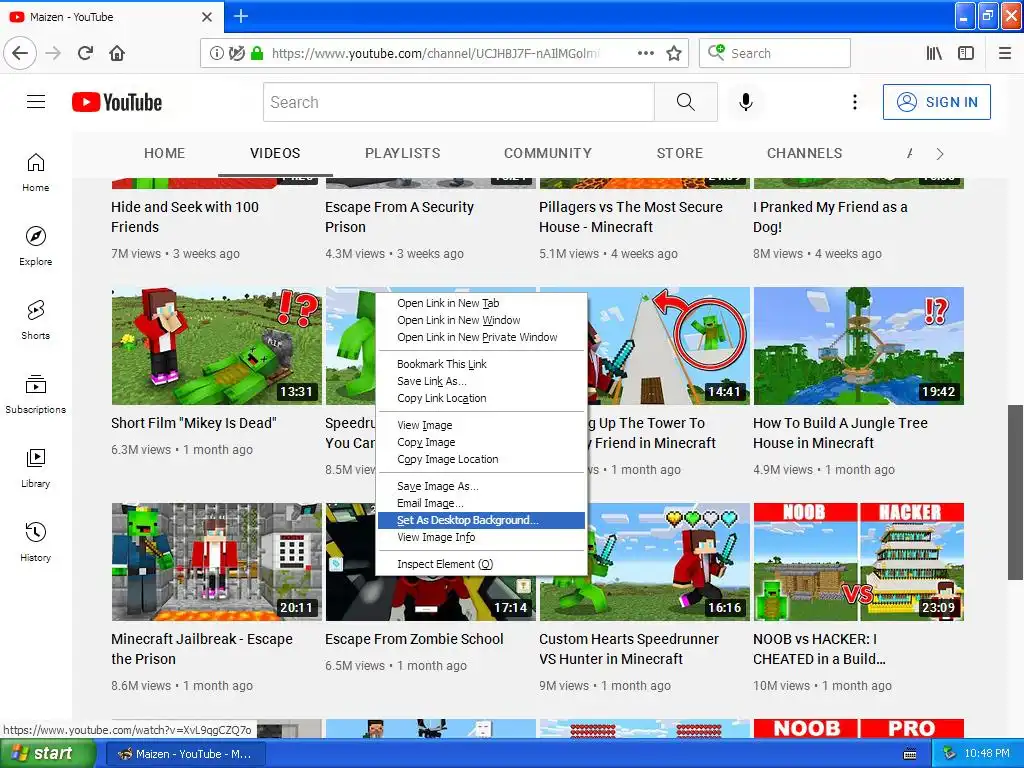Image resolution: width=1024 pixels, height=768 pixels.
Task: Click the browser forward arrow
Action: pyautogui.click(x=53, y=53)
